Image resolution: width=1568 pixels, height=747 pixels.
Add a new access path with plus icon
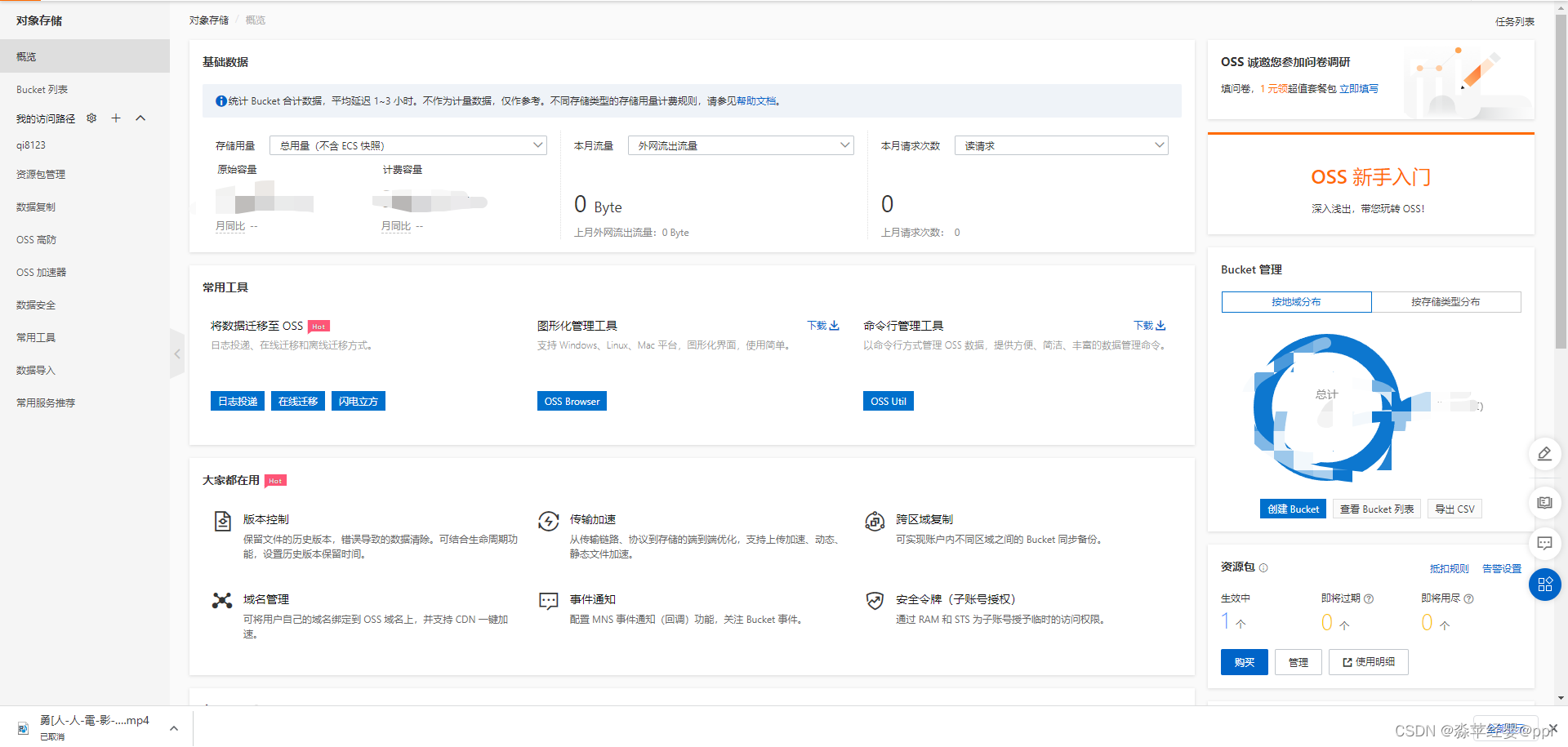pyautogui.click(x=116, y=118)
